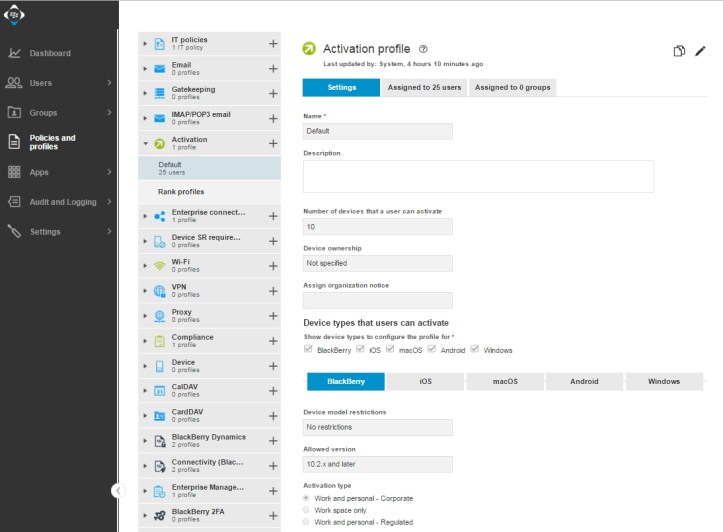723x532 pixels.
Task: Click the plus icon next to Compliance
Action: click(x=273, y=340)
